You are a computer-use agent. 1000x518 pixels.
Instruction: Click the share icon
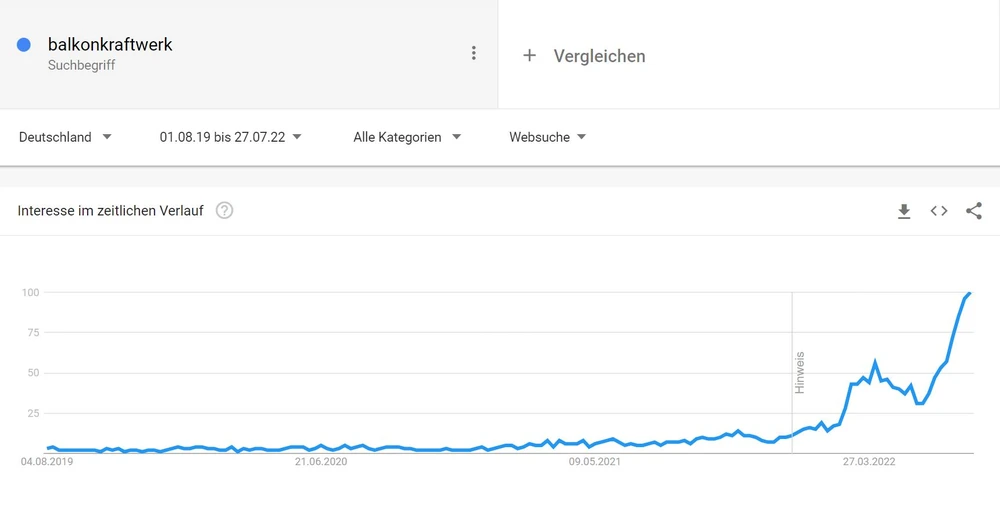pos(974,211)
